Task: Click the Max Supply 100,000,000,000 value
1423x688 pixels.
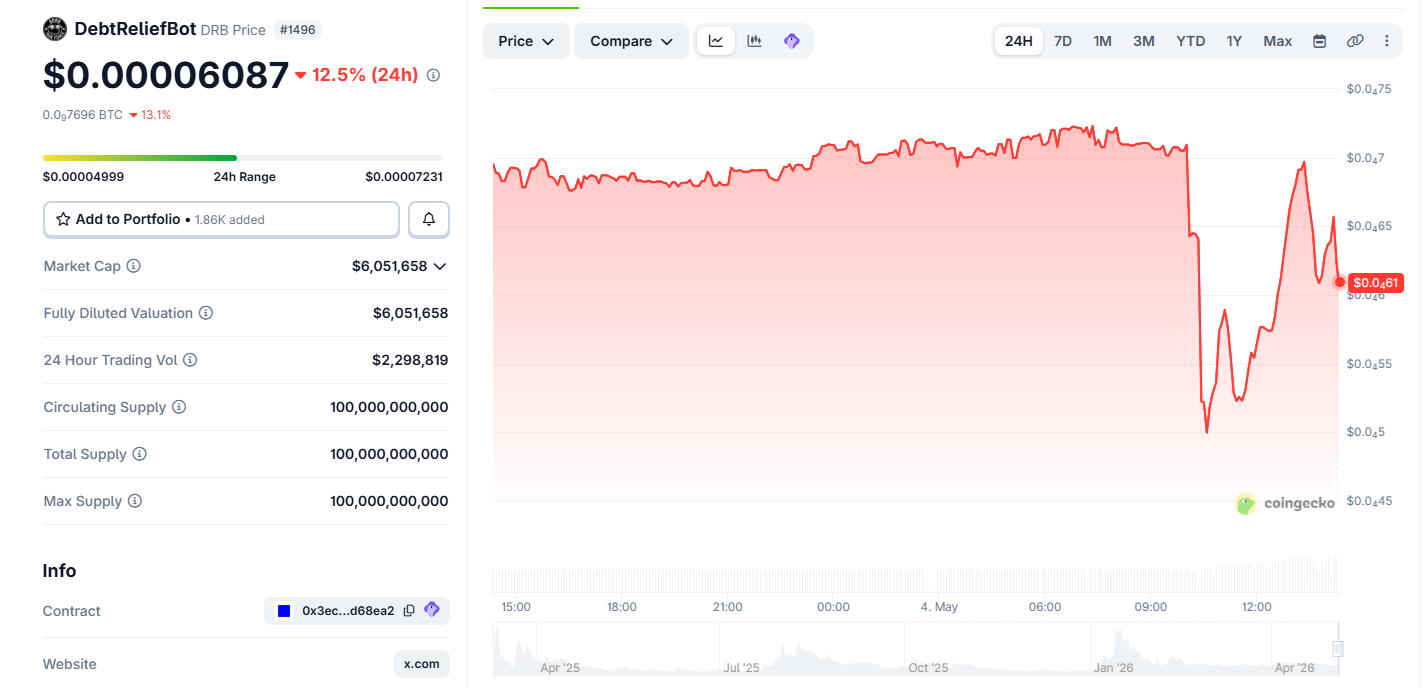Action: (x=389, y=501)
